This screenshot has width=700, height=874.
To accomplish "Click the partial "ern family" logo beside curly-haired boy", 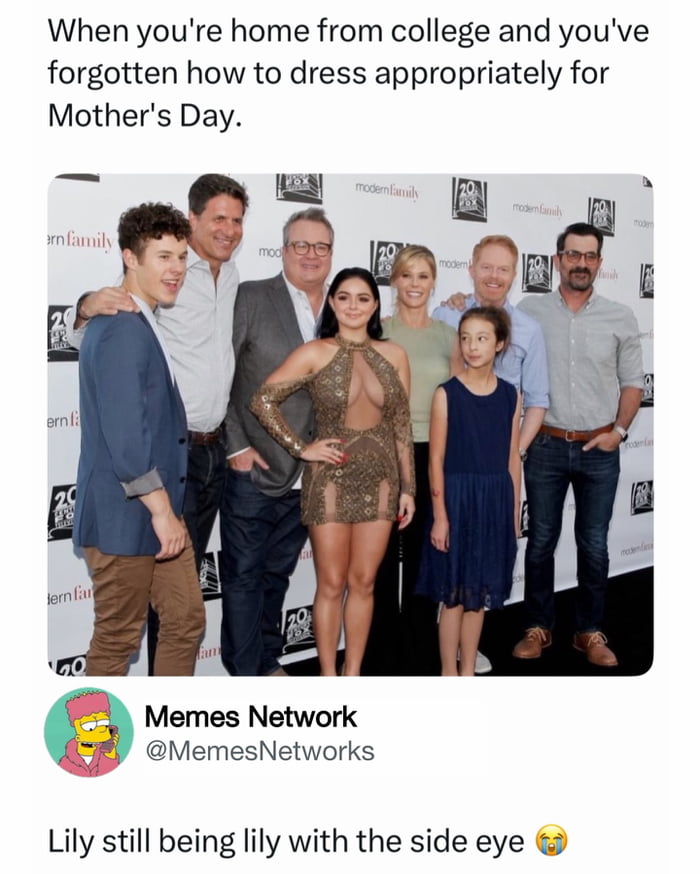I will coord(79,241).
